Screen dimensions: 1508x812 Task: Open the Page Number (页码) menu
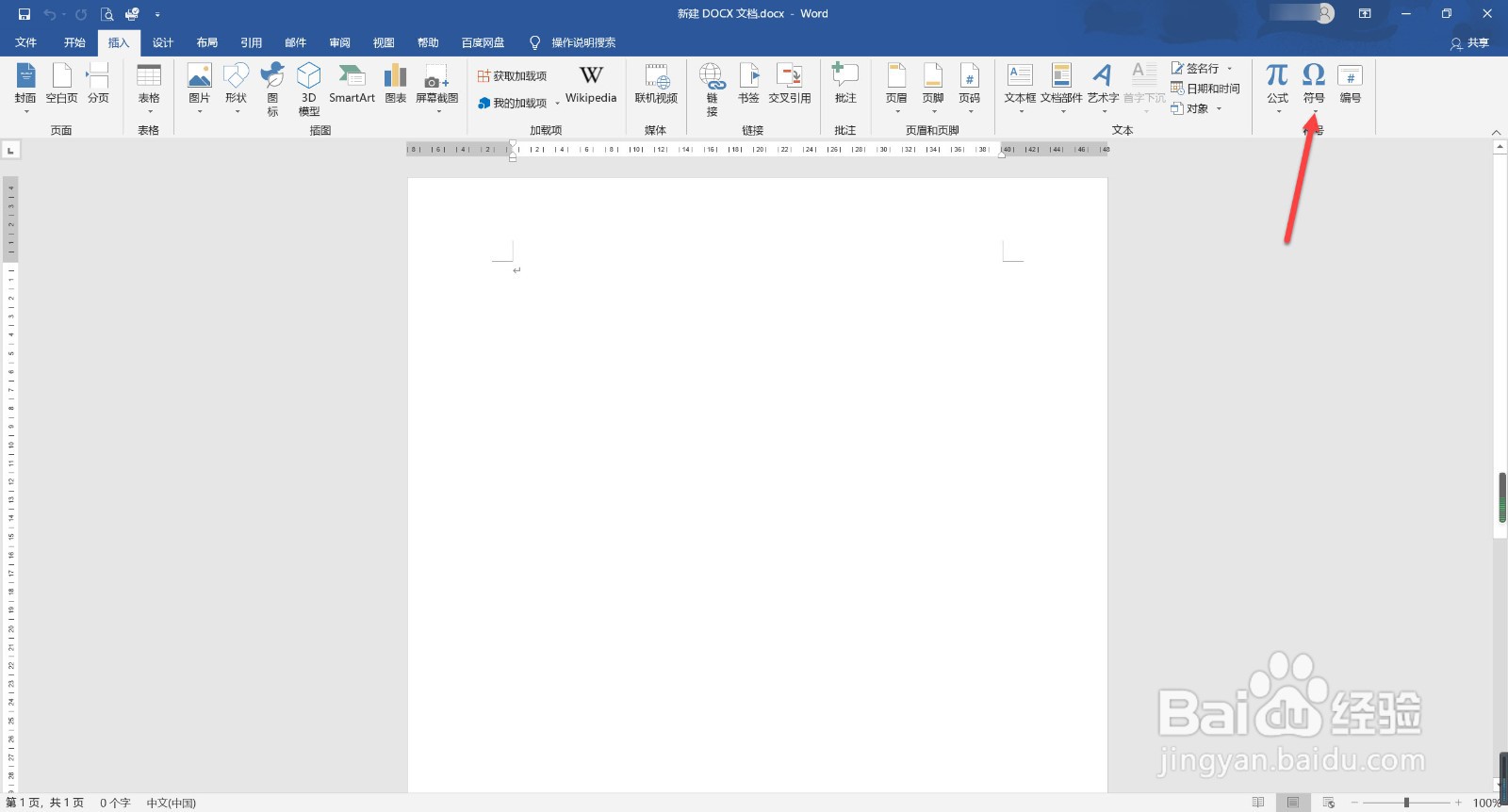point(970,88)
